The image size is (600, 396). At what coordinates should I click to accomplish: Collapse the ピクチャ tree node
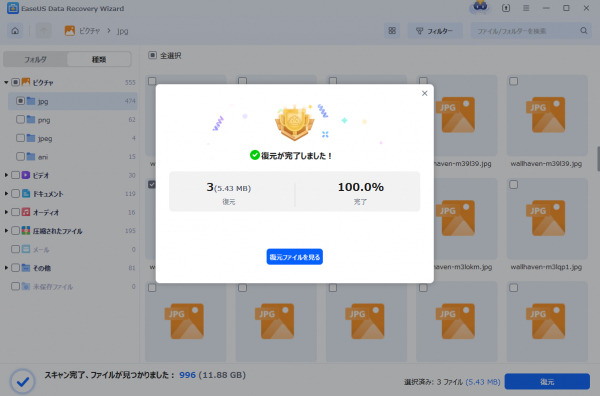(x=6, y=83)
